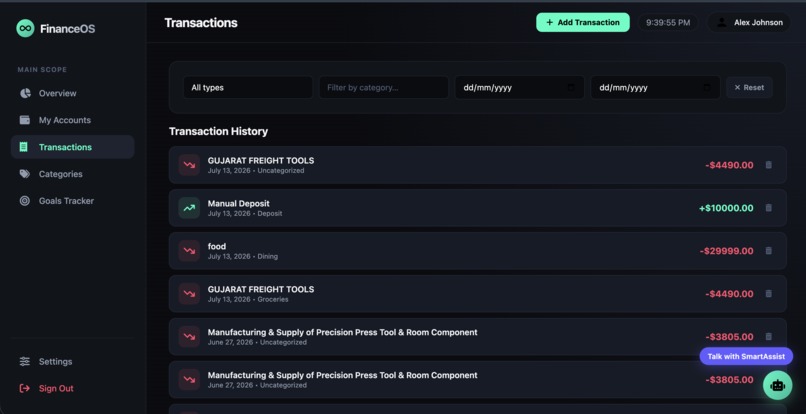Select the Manual Deposit transaction title

click(239, 204)
